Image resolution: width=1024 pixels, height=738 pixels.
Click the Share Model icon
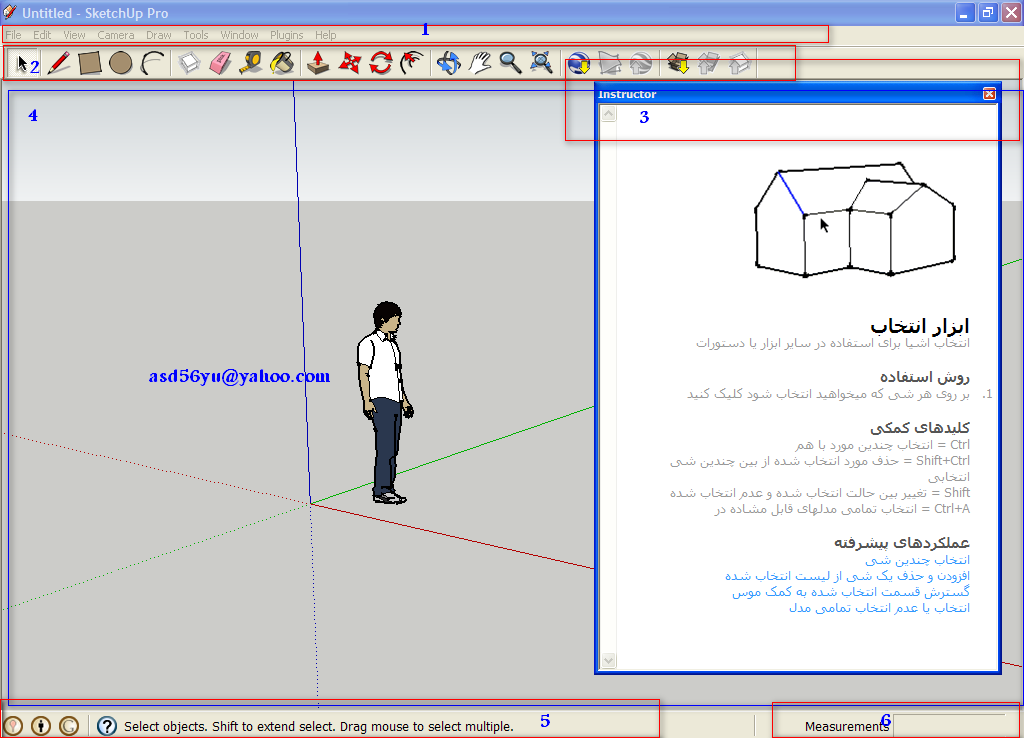[709, 63]
